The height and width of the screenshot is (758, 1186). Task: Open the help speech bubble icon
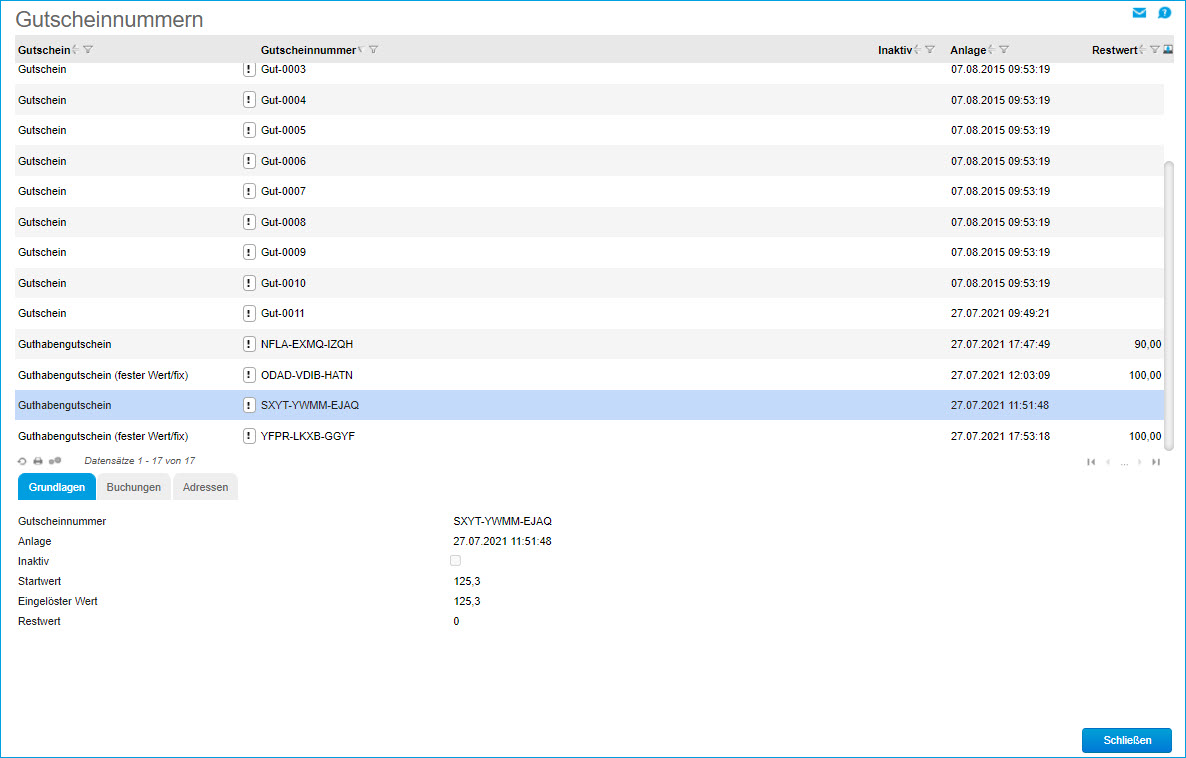(x=1164, y=13)
